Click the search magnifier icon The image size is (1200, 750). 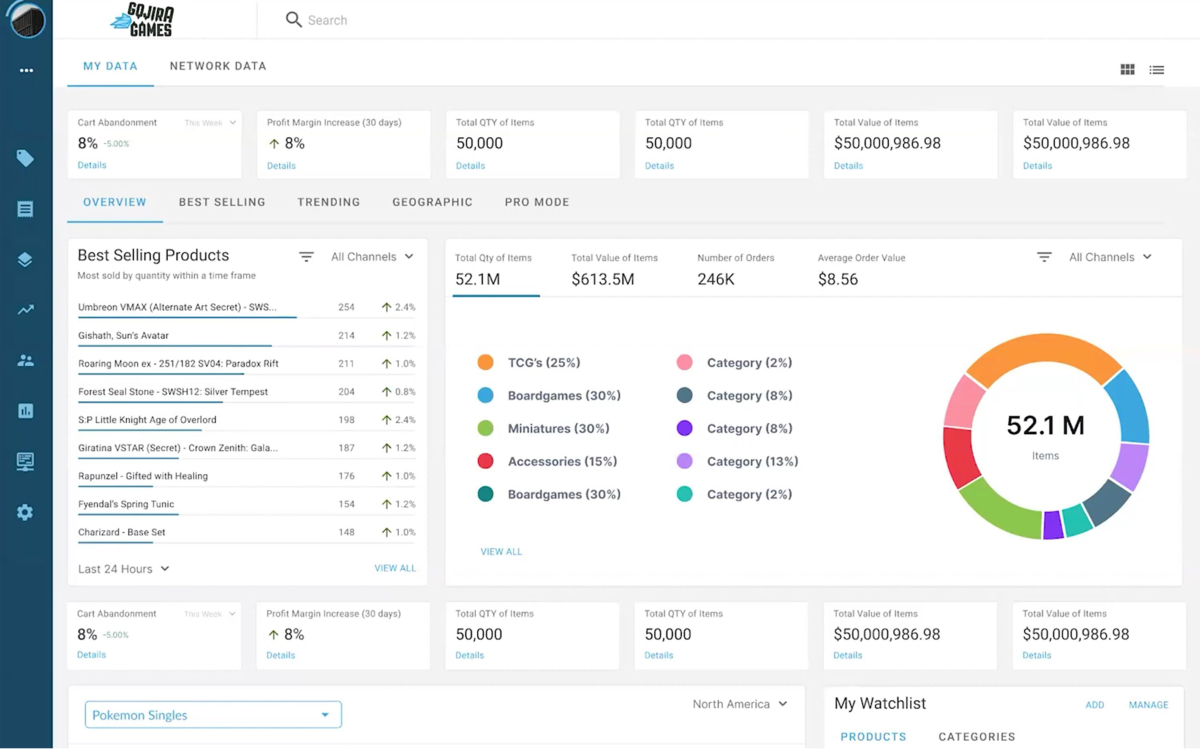coord(293,19)
